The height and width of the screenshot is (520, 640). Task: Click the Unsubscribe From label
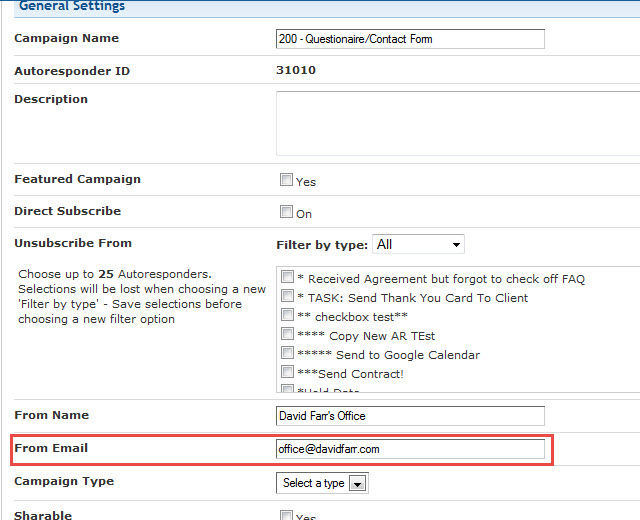(73, 243)
